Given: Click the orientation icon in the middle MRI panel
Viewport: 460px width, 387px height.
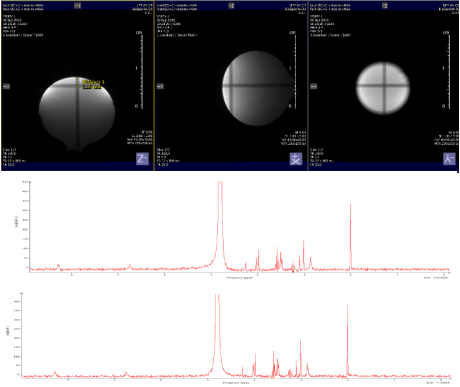Looking at the screenshot, I should pyautogui.click(x=296, y=159).
